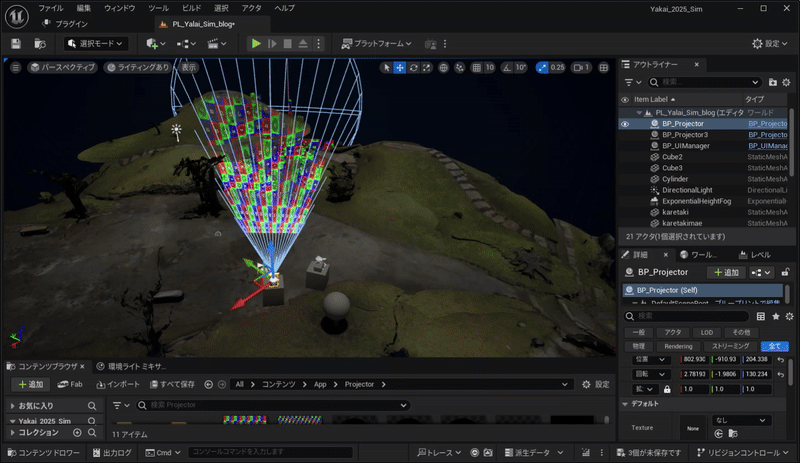Open the viewport layout grid icon

[x=604, y=67]
